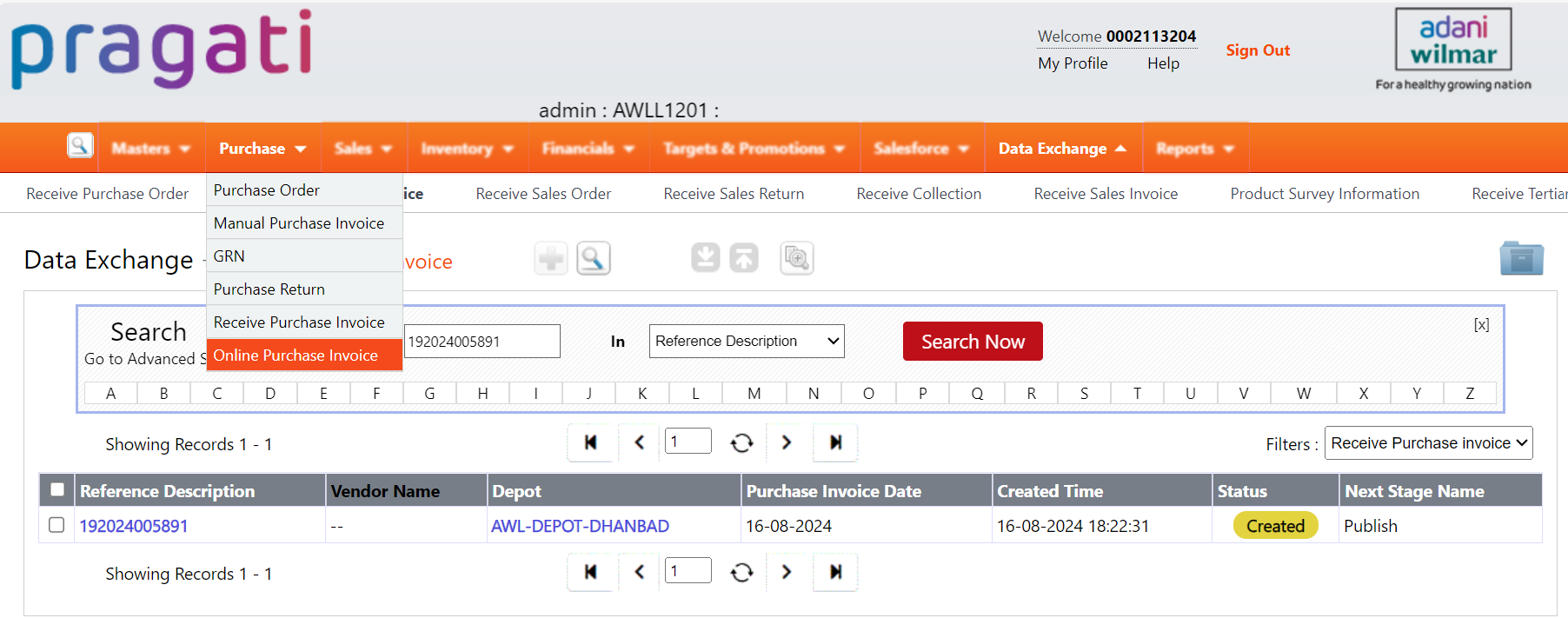Expand the Reports menu
The width and height of the screenshot is (1568, 618).
(x=1195, y=149)
